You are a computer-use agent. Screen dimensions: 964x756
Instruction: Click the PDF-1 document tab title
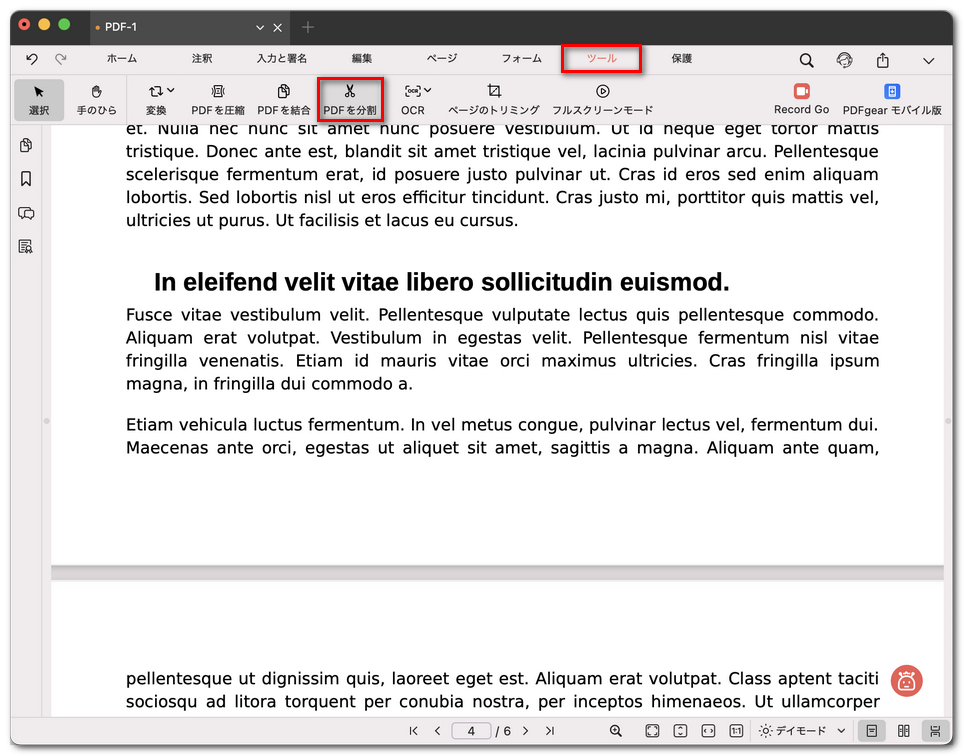pyautogui.click(x=121, y=27)
